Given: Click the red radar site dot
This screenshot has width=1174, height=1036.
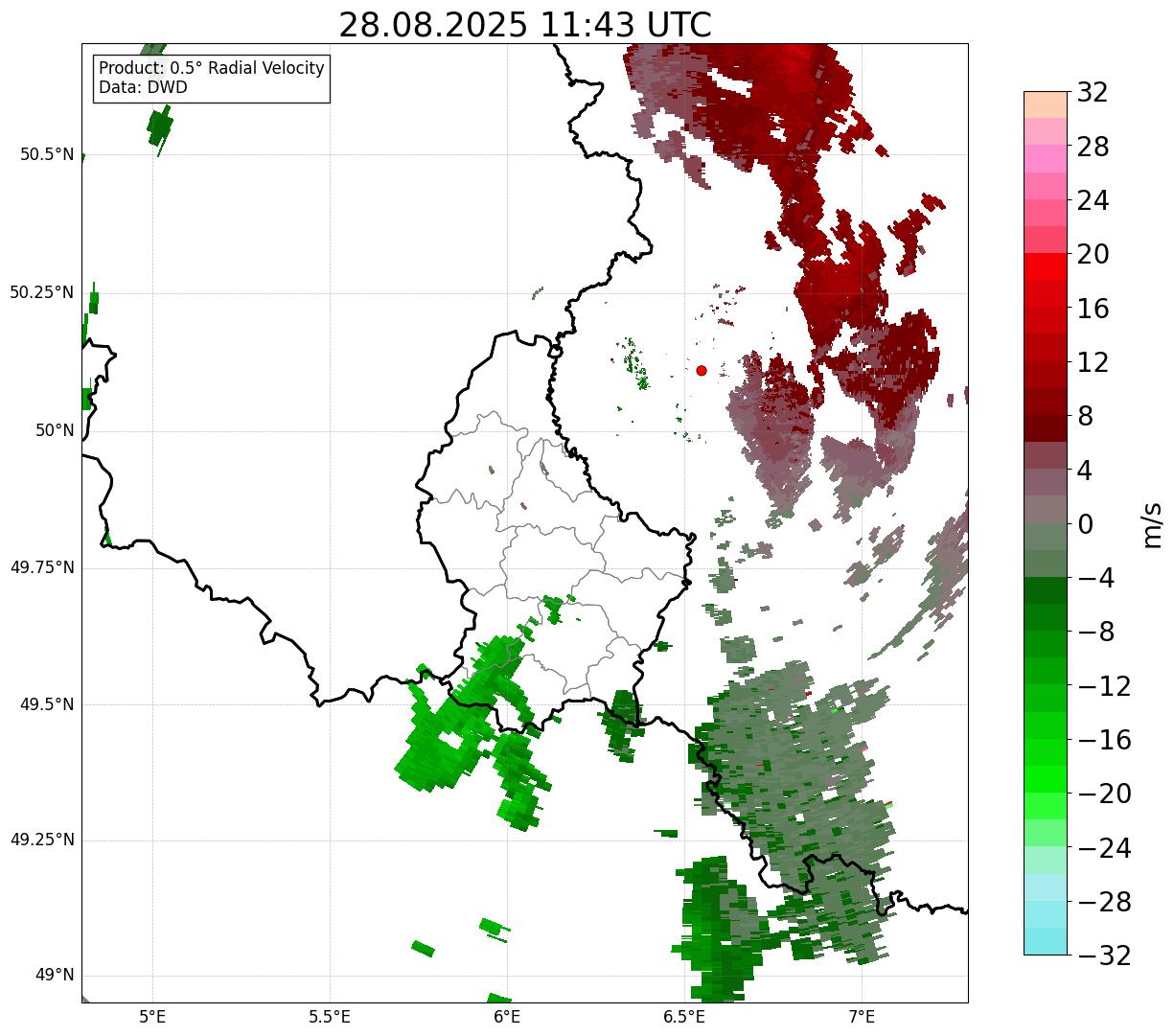Looking at the screenshot, I should coord(702,370).
